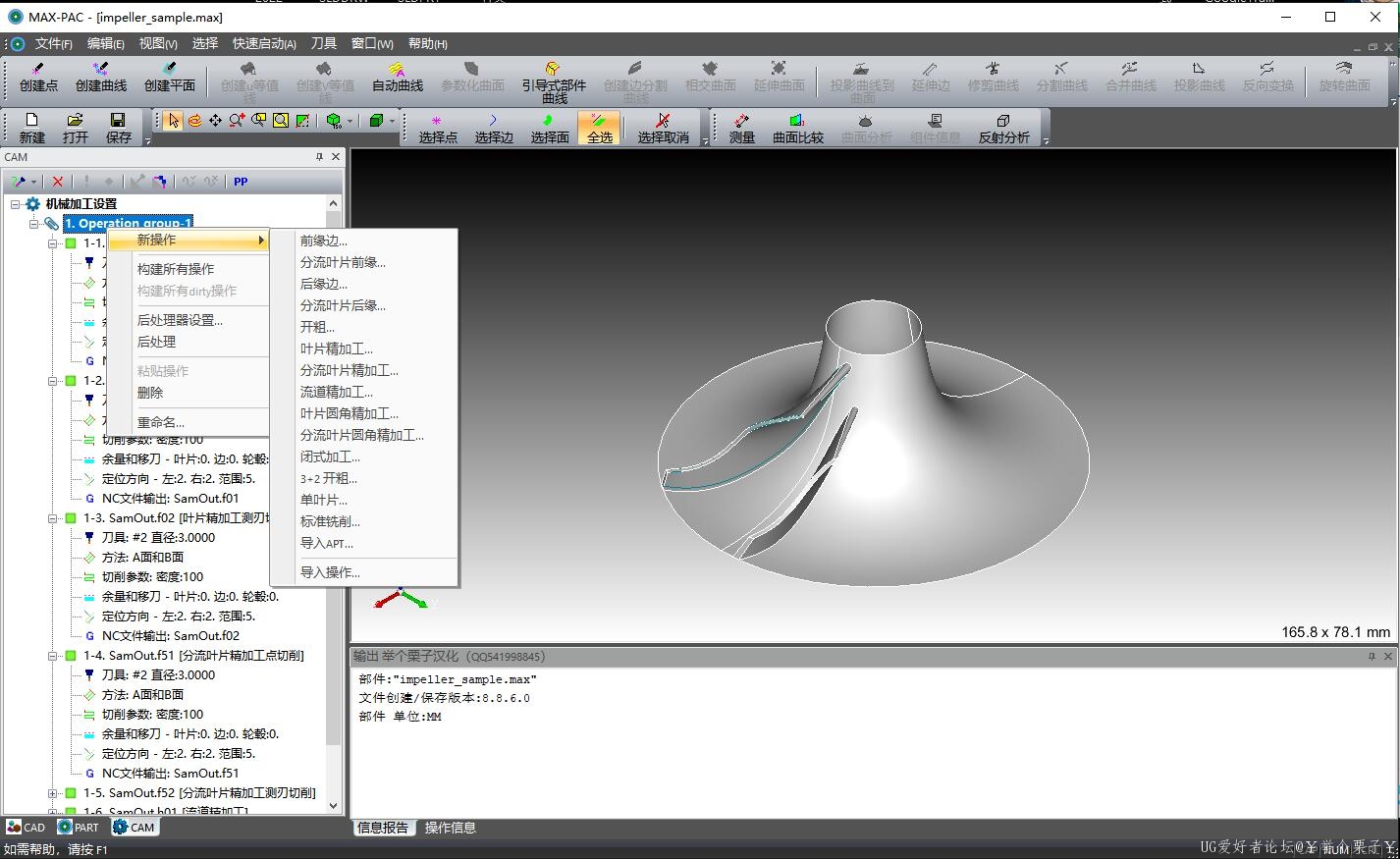Click the 自动曲线 auto curve tool
1400x859 pixels.
coord(397,78)
